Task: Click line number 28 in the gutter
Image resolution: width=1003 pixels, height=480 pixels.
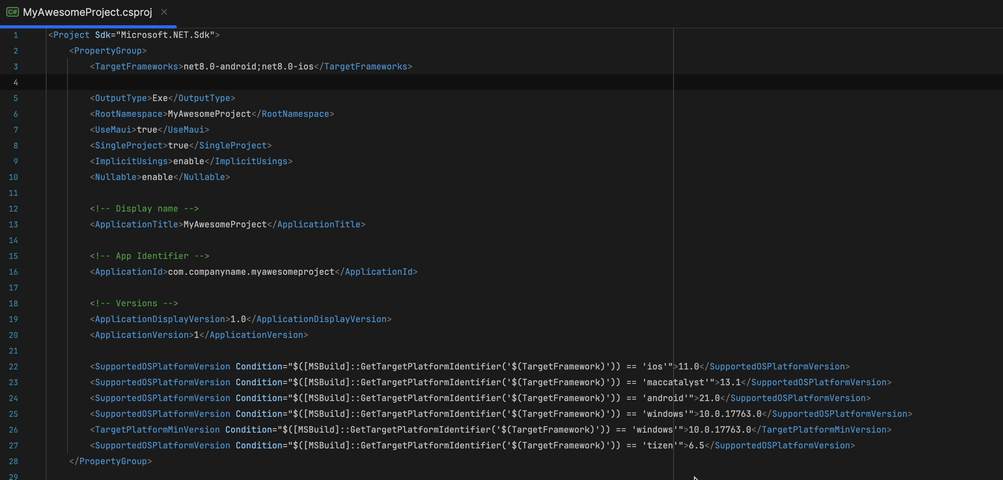Action: click(14, 461)
